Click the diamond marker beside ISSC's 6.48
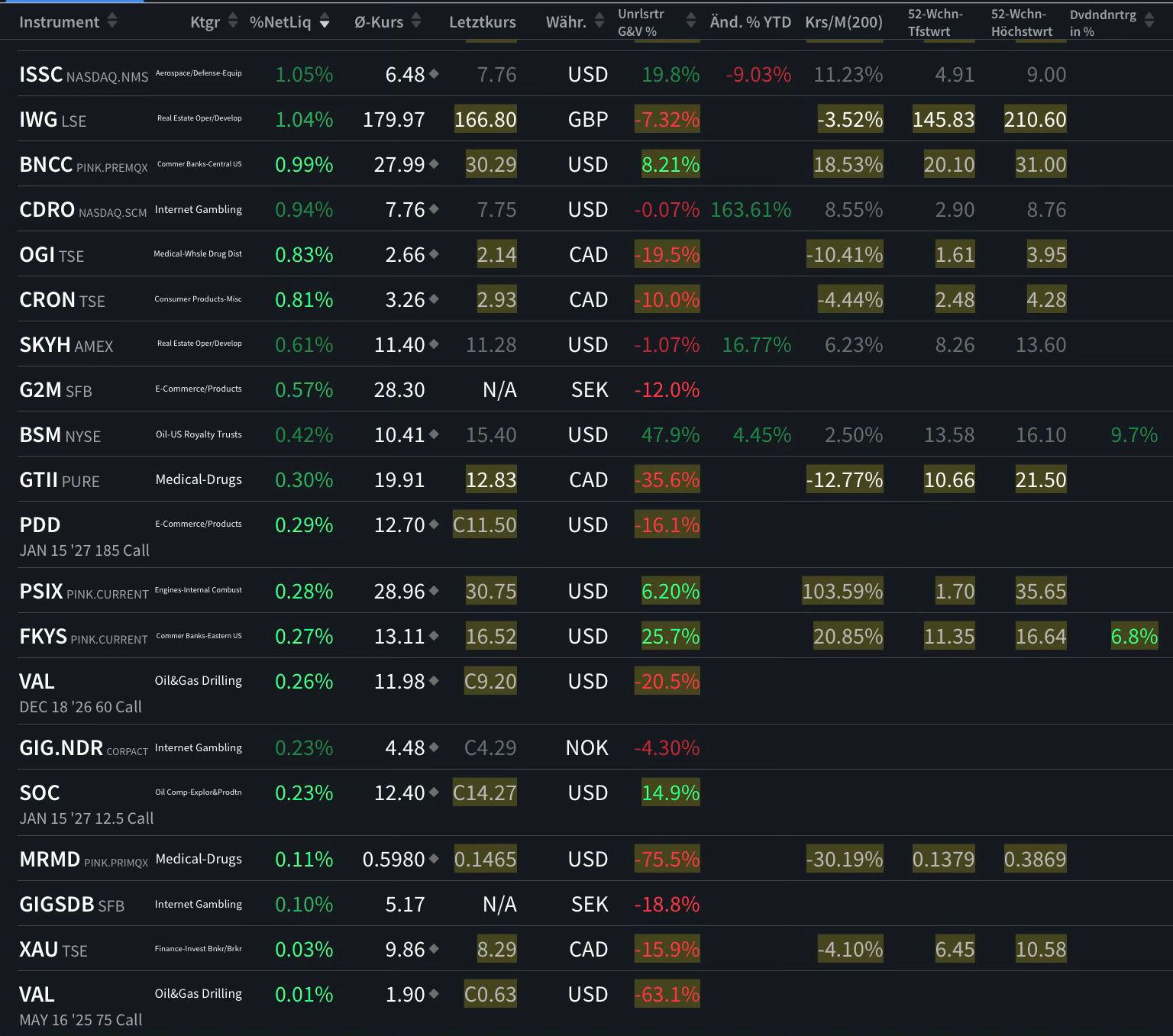Screen dimensions: 1173x1036 (x=434, y=74)
